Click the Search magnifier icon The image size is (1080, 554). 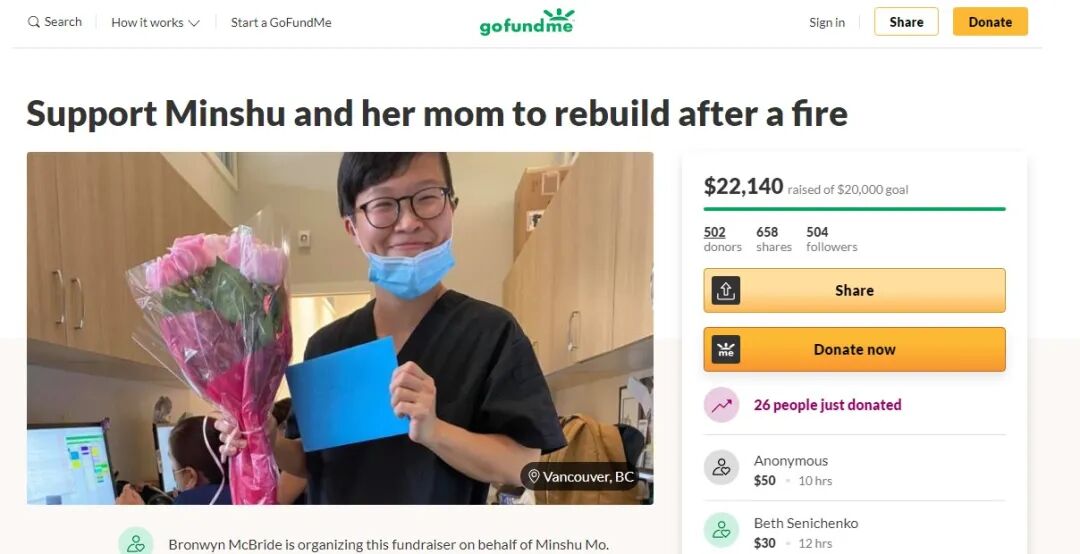[33, 22]
